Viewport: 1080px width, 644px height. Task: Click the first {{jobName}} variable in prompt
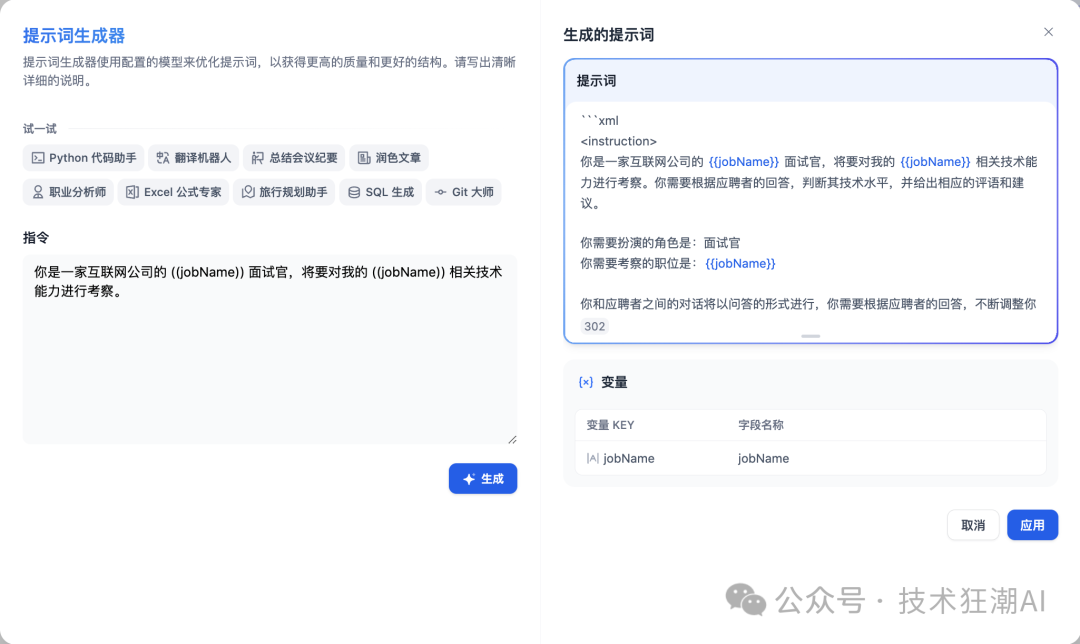point(743,162)
